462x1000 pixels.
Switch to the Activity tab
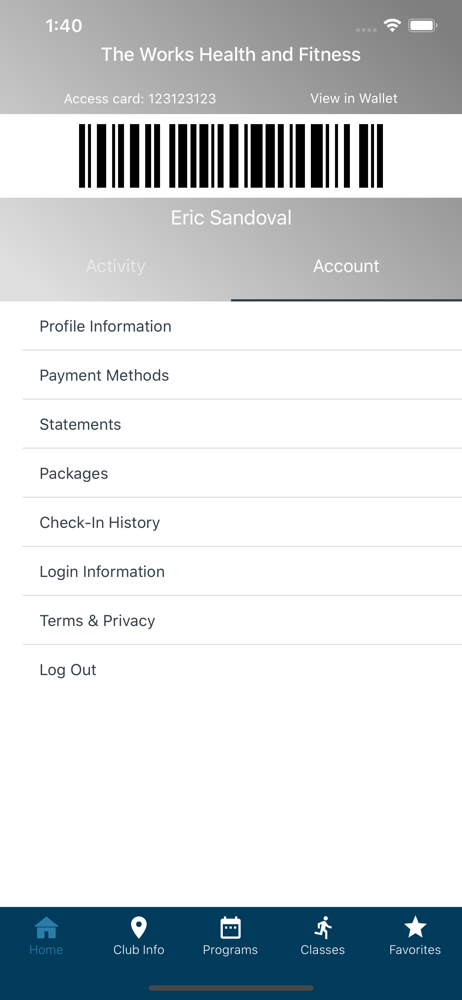[x=116, y=266]
